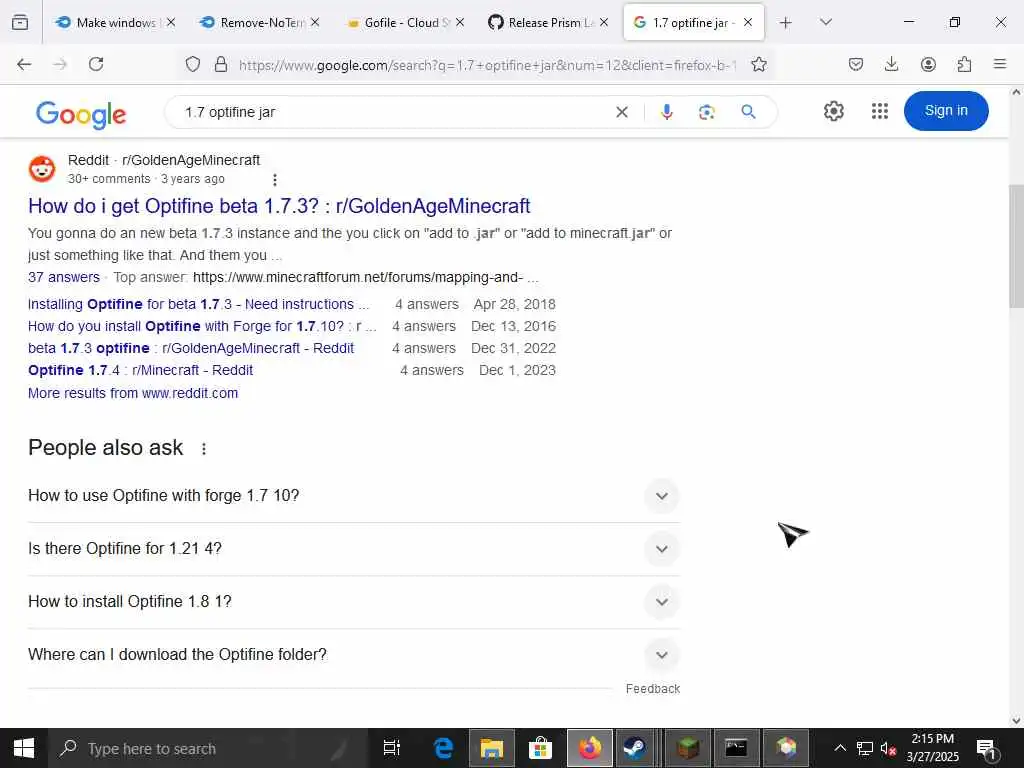
Task: Open 'beta 1.7.3 optifine' Reddit link
Action: point(191,348)
